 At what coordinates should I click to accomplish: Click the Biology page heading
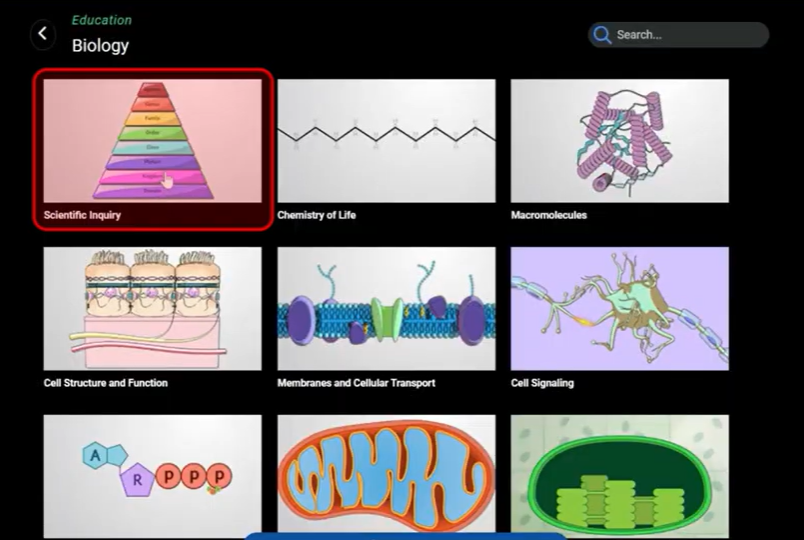coord(100,46)
